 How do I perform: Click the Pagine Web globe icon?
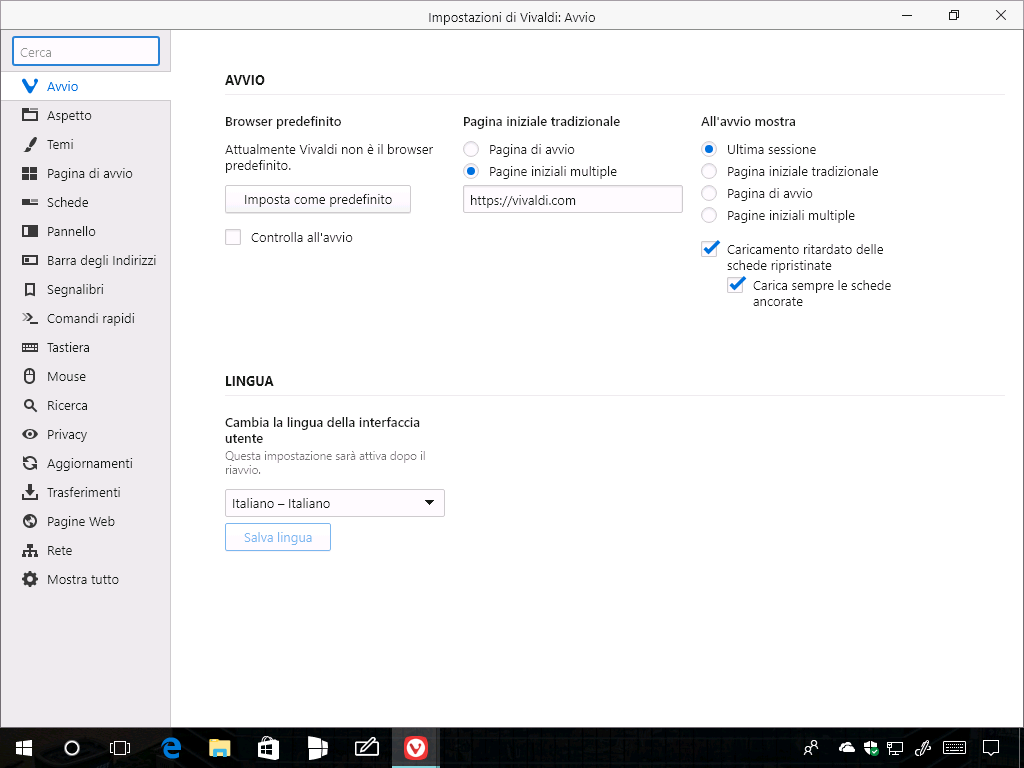tap(30, 521)
